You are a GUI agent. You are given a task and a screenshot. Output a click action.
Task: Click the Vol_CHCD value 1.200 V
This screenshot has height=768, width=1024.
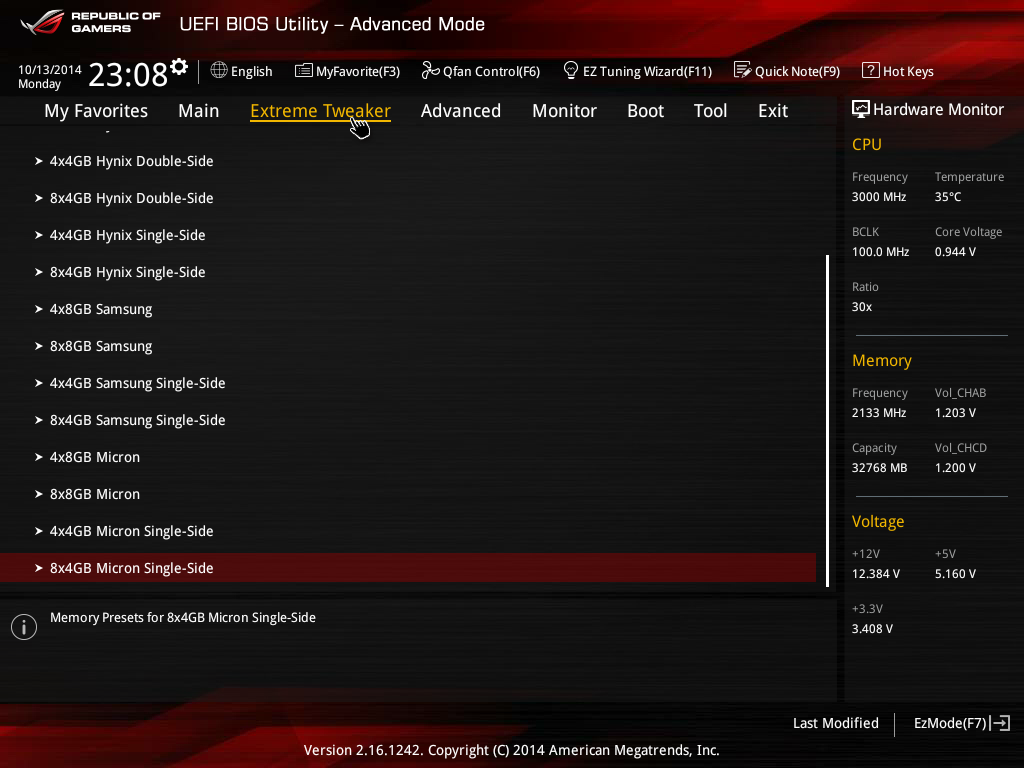coord(955,468)
